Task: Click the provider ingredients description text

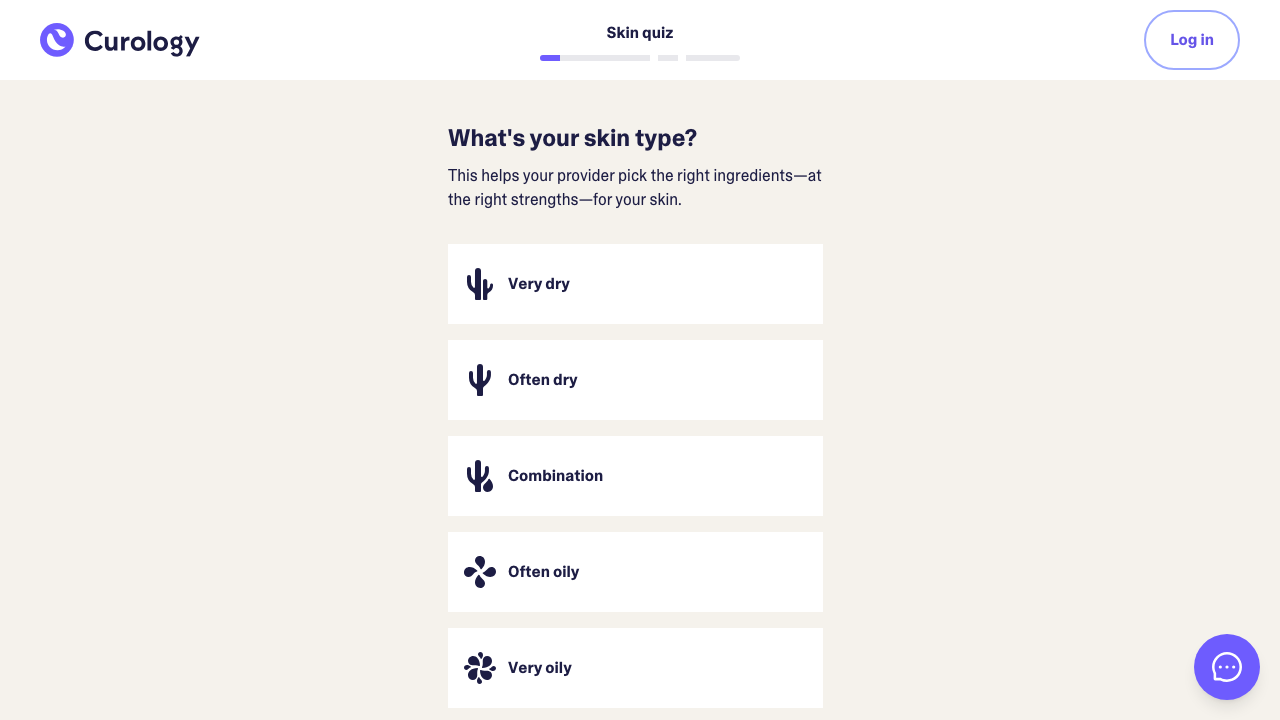Action: [x=634, y=188]
